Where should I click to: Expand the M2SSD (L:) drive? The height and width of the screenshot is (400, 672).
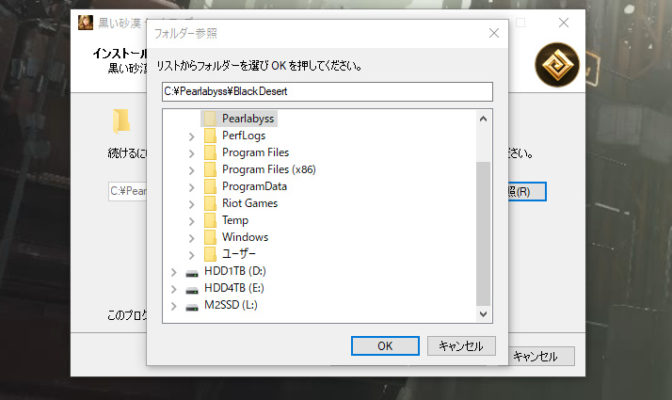coord(174,306)
